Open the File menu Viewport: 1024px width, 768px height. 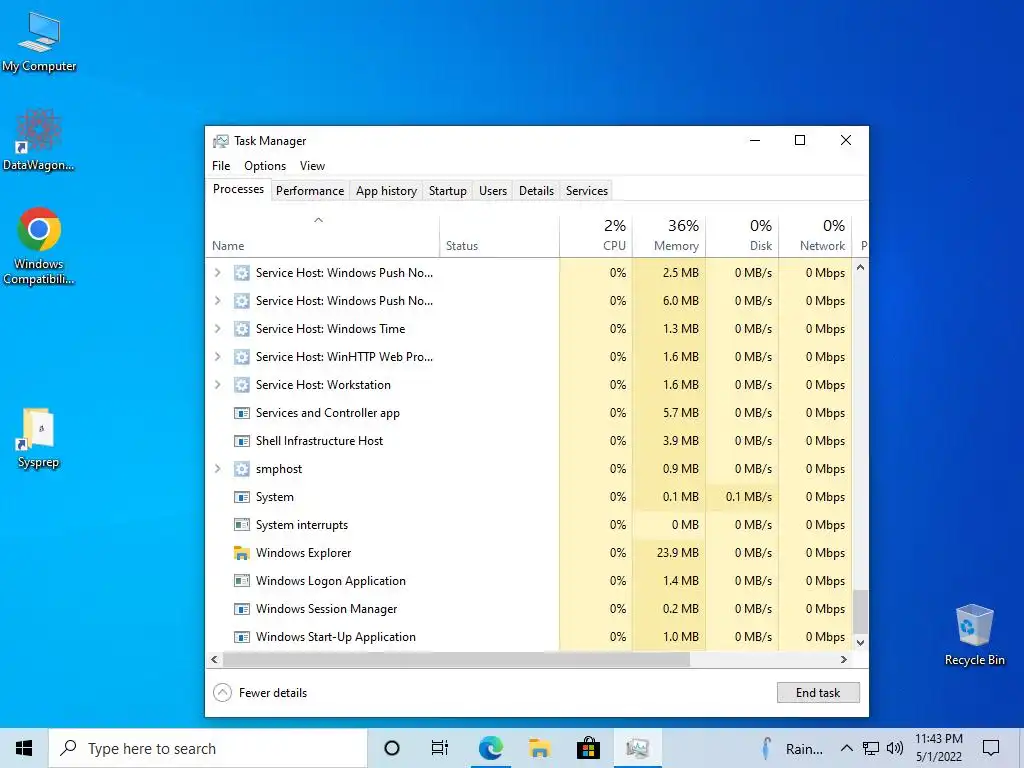click(x=221, y=166)
